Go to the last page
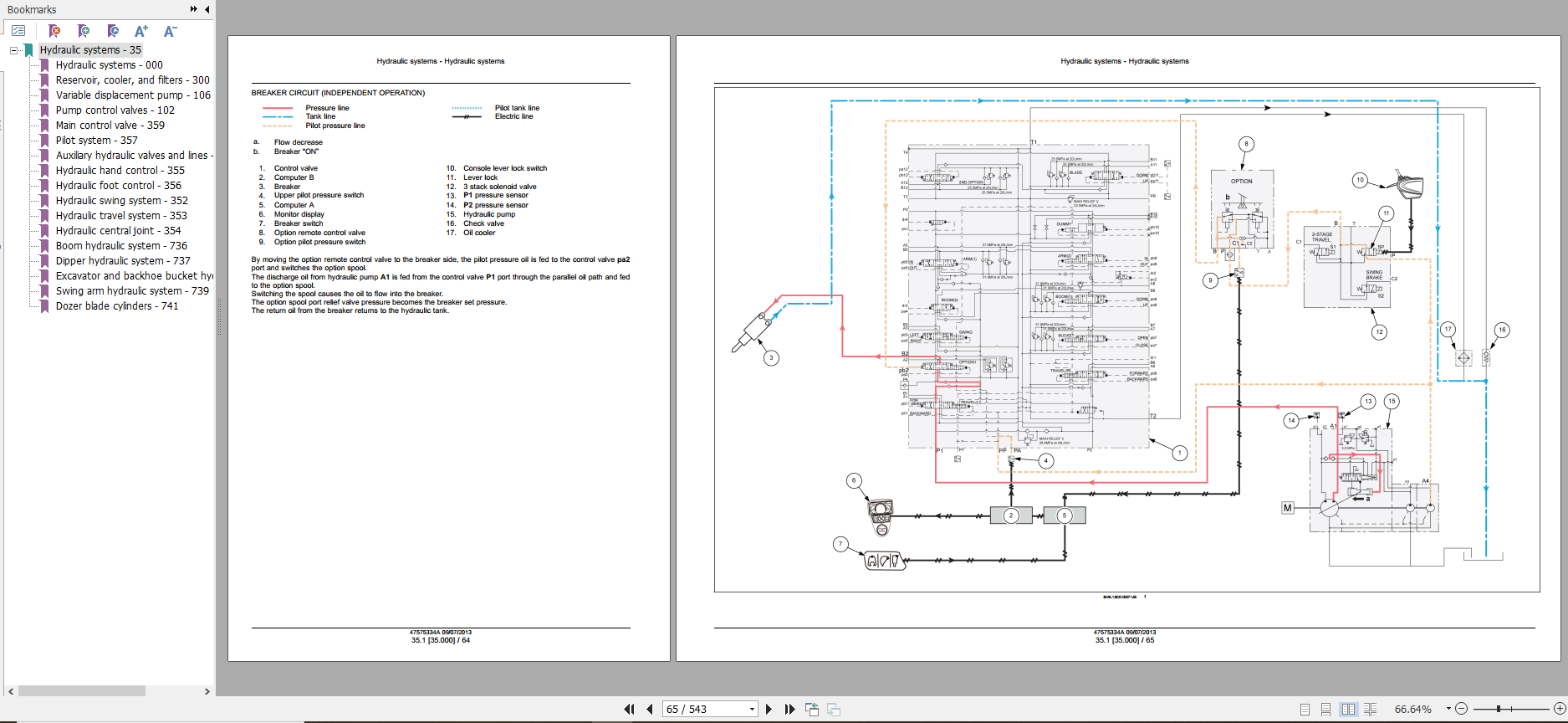The image size is (1568, 723). pos(789,710)
